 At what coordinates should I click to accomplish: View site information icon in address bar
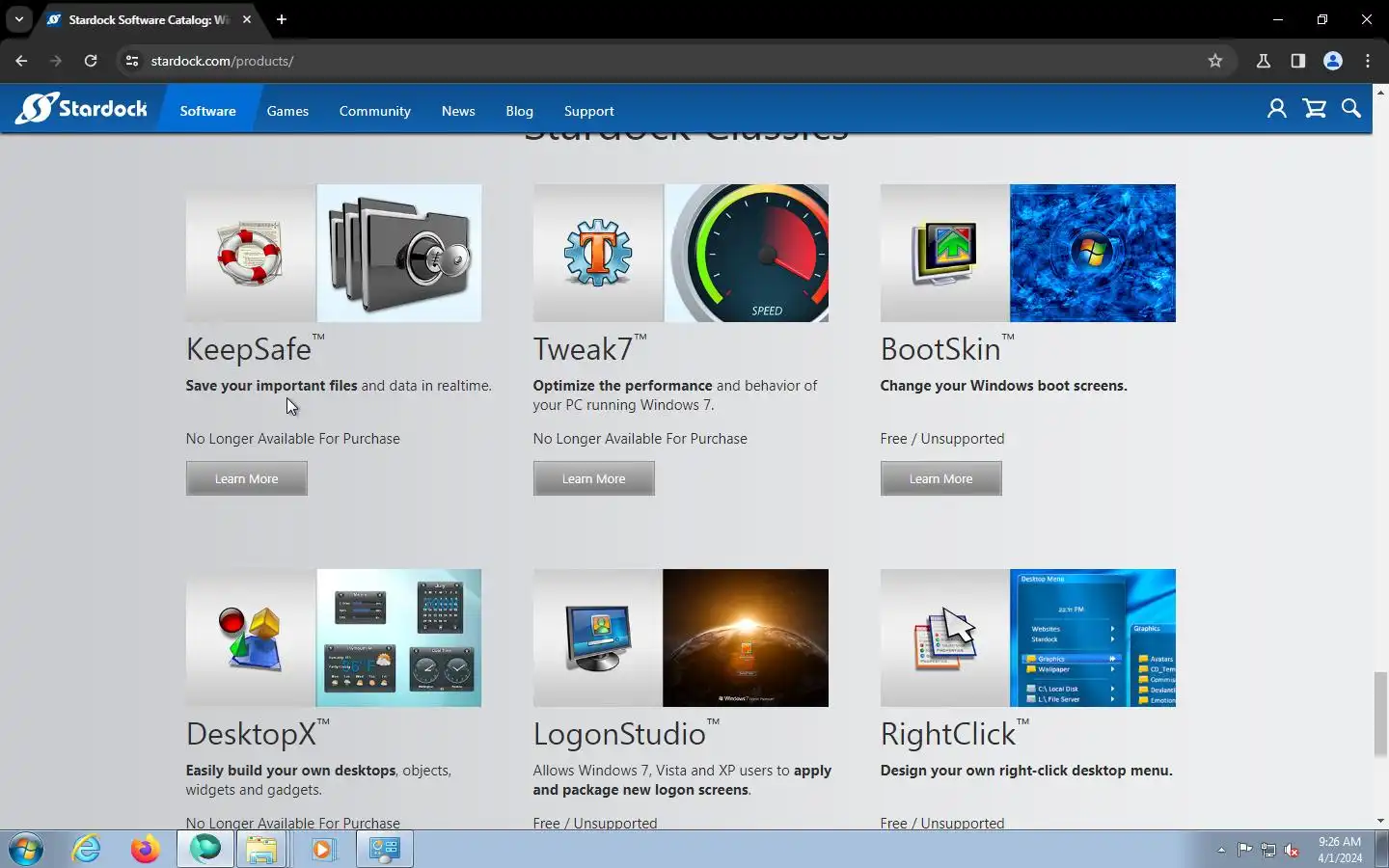coord(132,61)
